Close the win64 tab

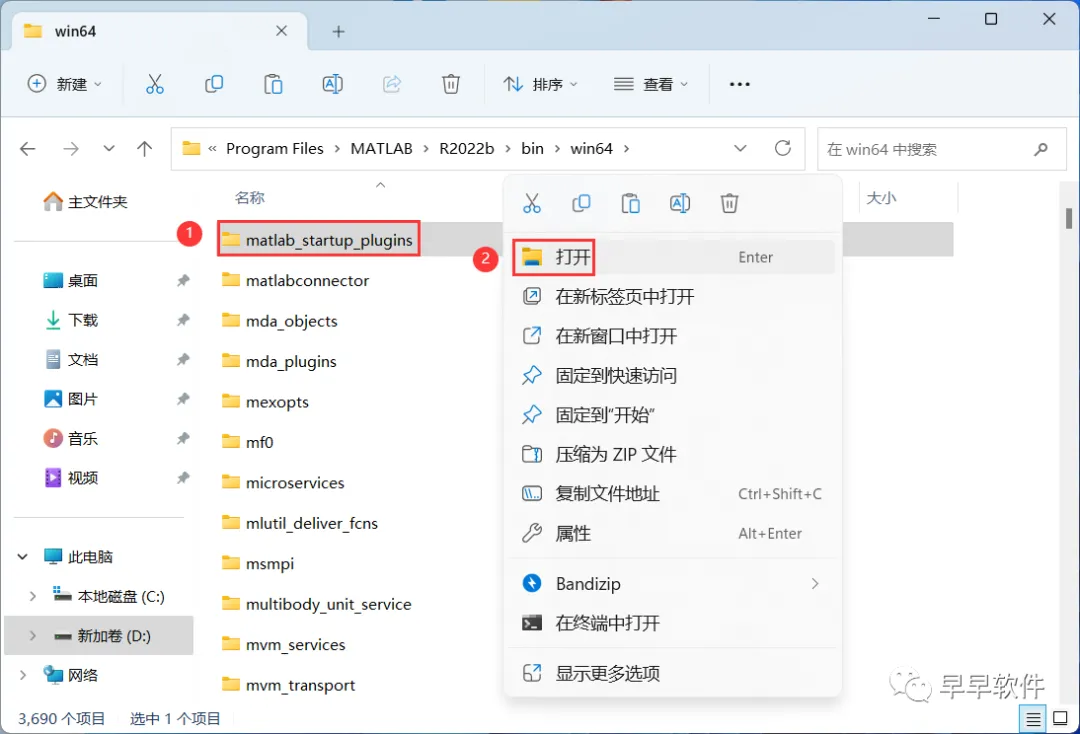[281, 31]
